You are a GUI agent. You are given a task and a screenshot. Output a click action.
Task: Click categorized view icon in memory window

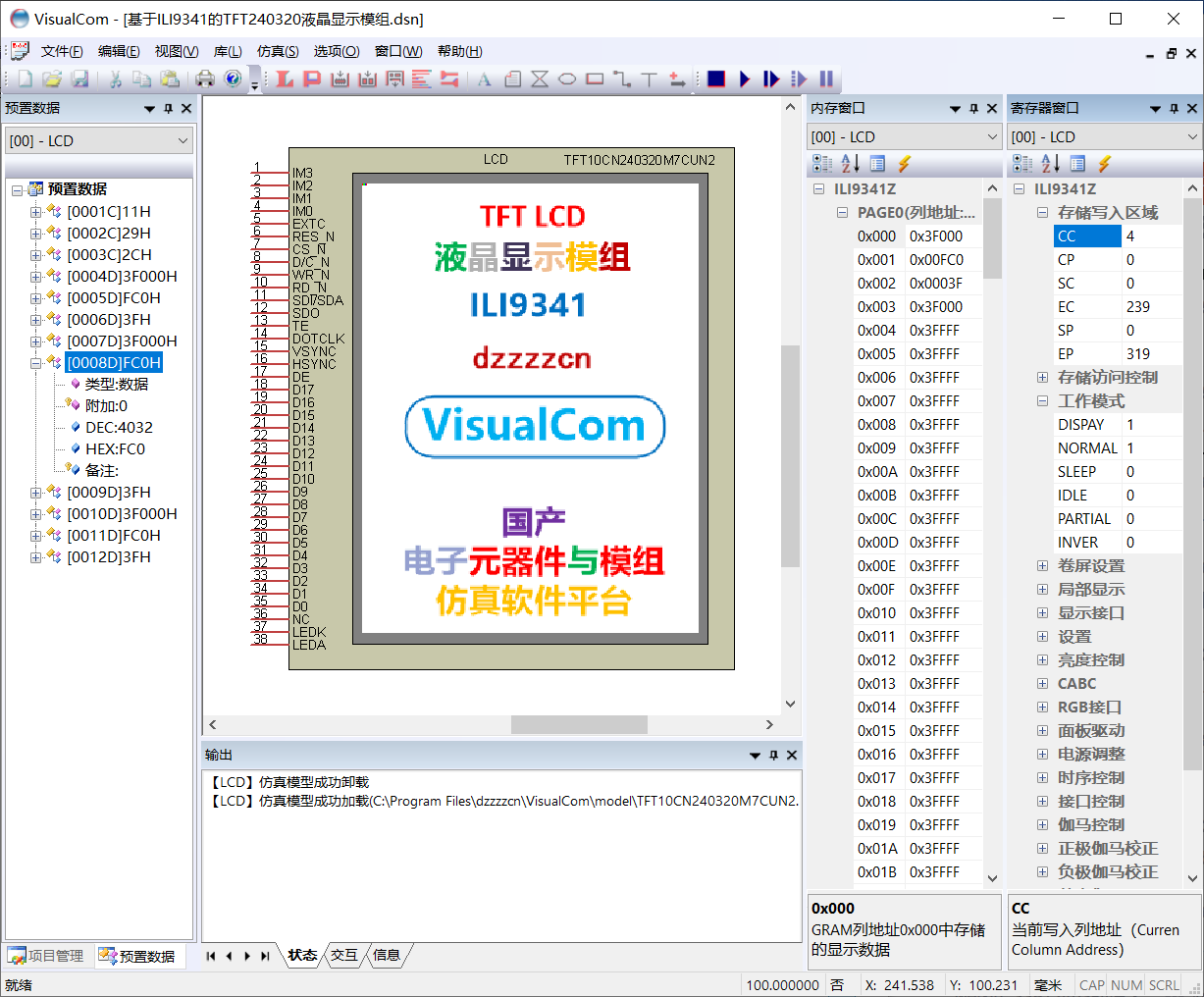coord(822,164)
